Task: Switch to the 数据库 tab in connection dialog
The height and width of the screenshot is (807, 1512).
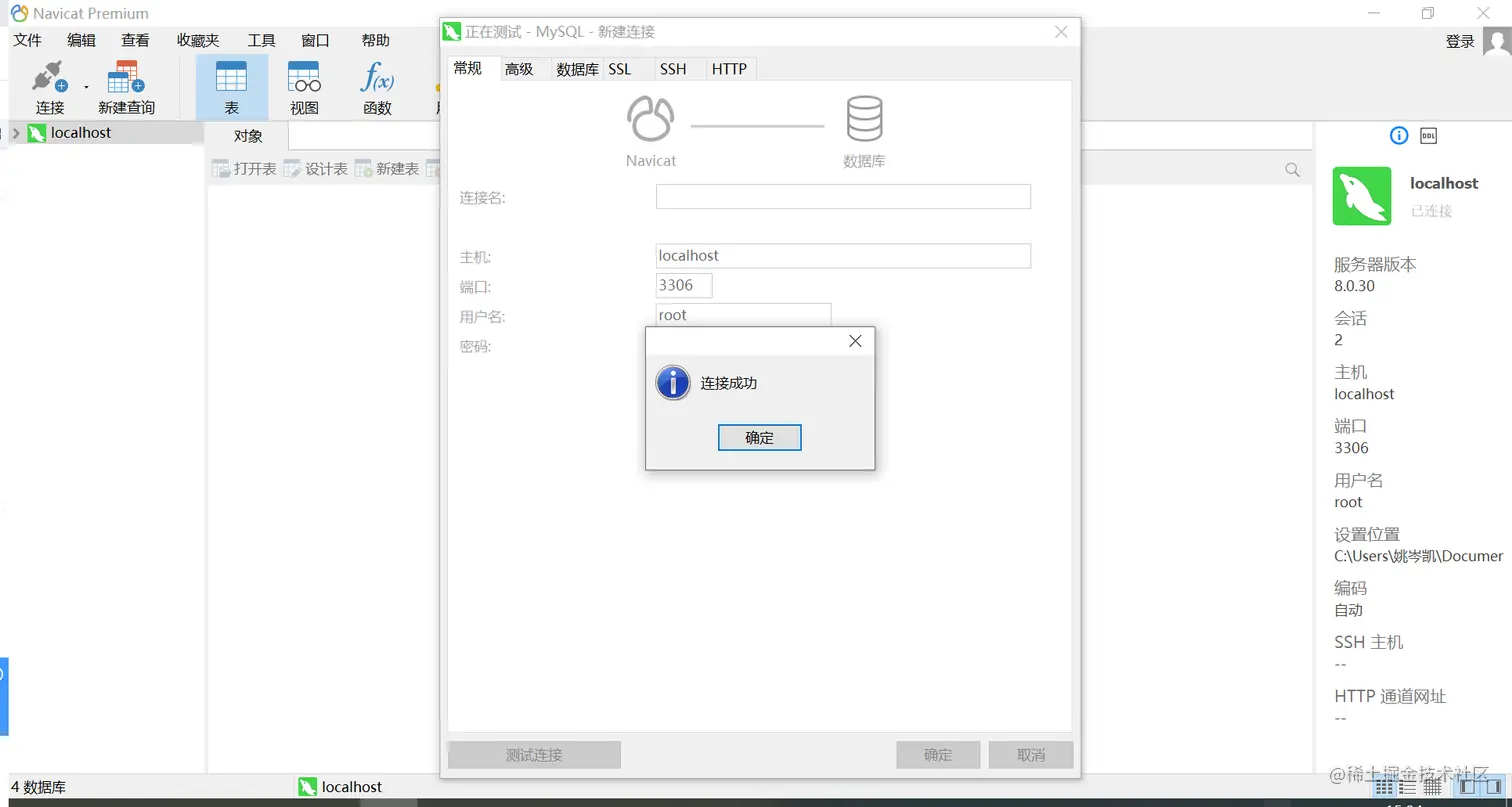Action: pyautogui.click(x=577, y=69)
